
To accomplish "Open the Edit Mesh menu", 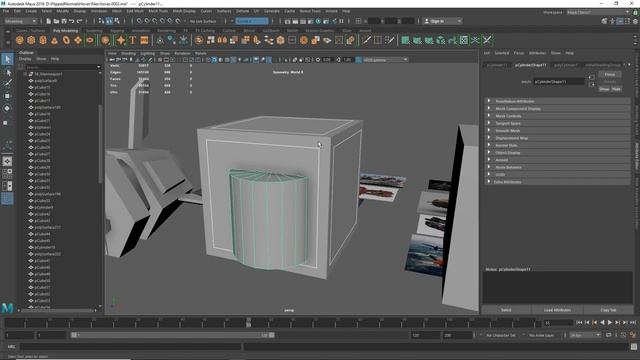I will [135, 11].
